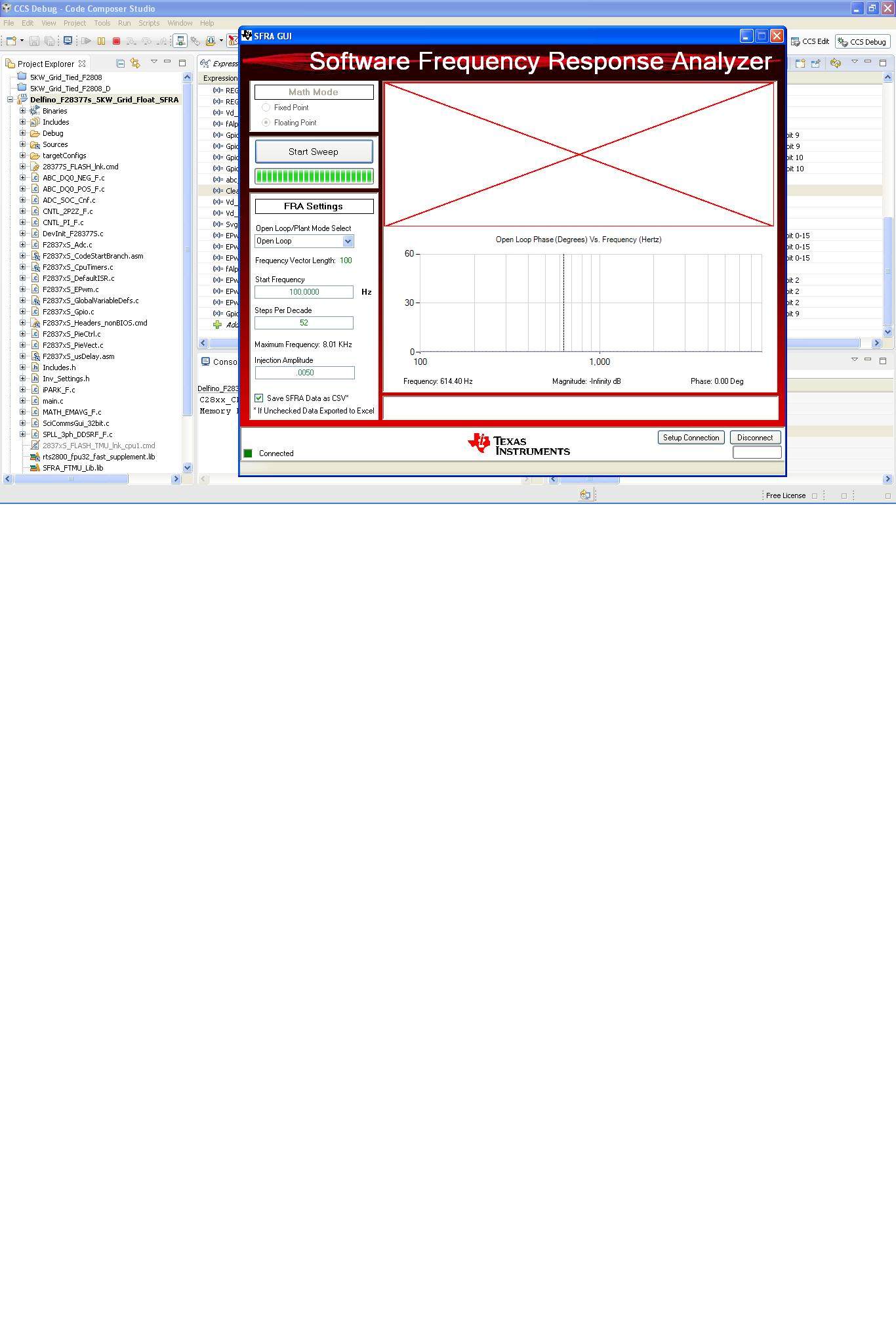This screenshot has width=896, height=1344.
Task: Click the FRA Settings header button
Action: (314, 206)
